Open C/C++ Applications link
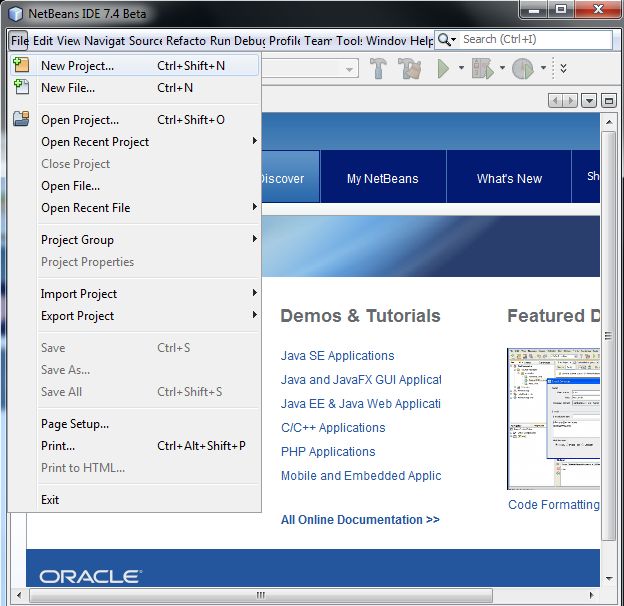The height and width of the screenshot is (606, 624). (333, 427)
